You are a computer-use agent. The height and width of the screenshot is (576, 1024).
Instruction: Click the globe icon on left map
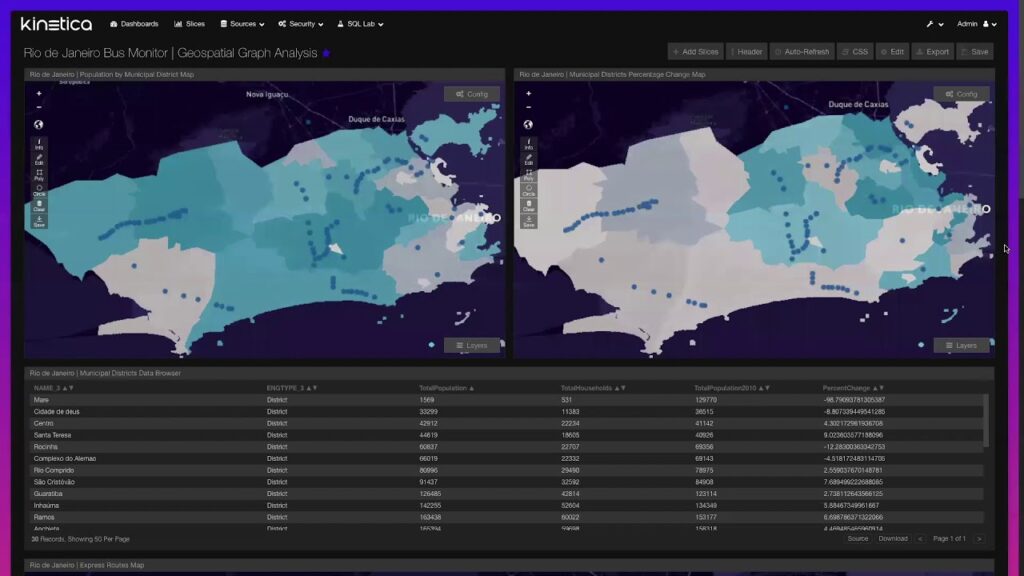pos(39,125)
